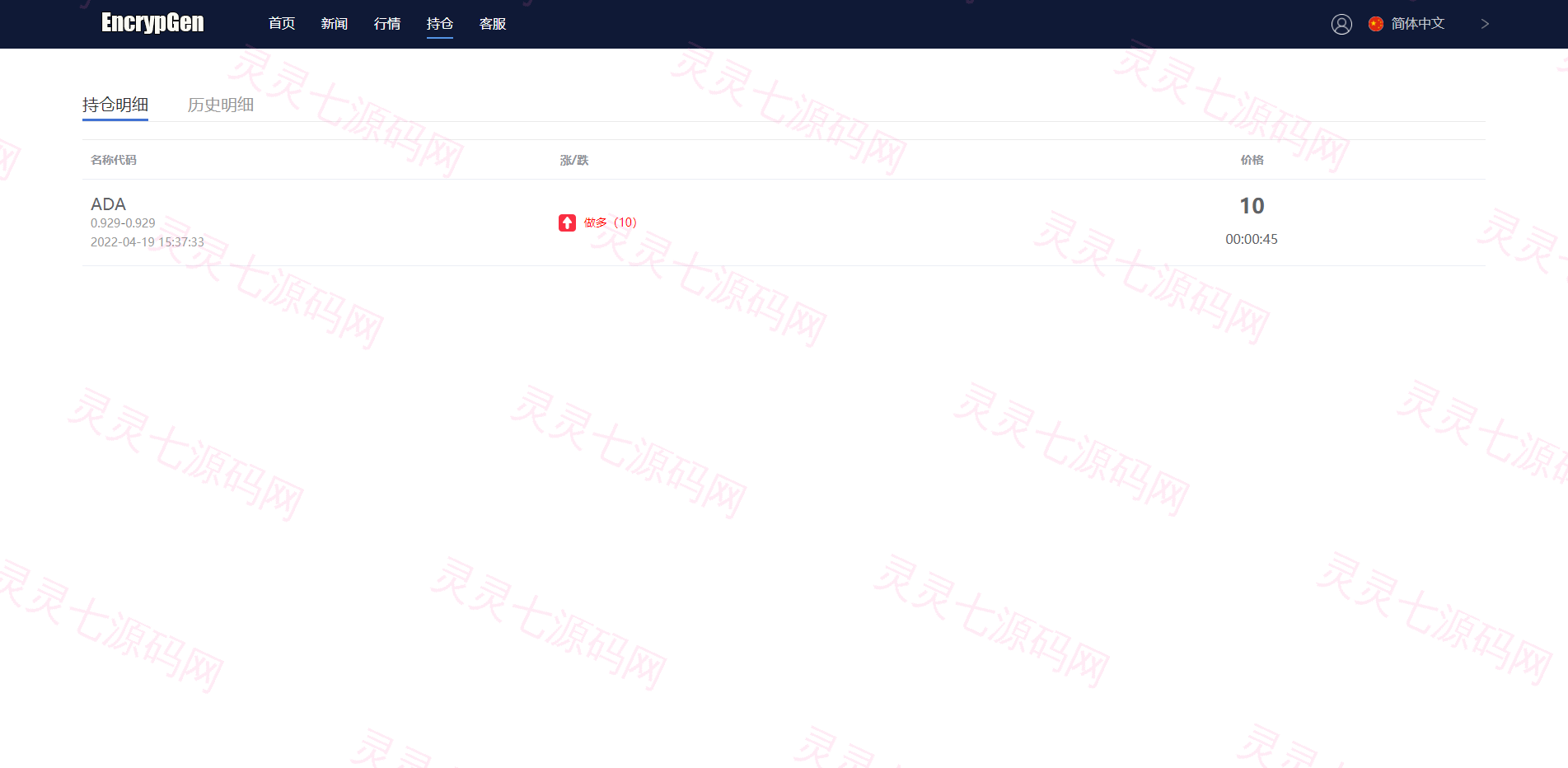Click the 价格 column header
1568x768 pixels.
(1252, 160)
